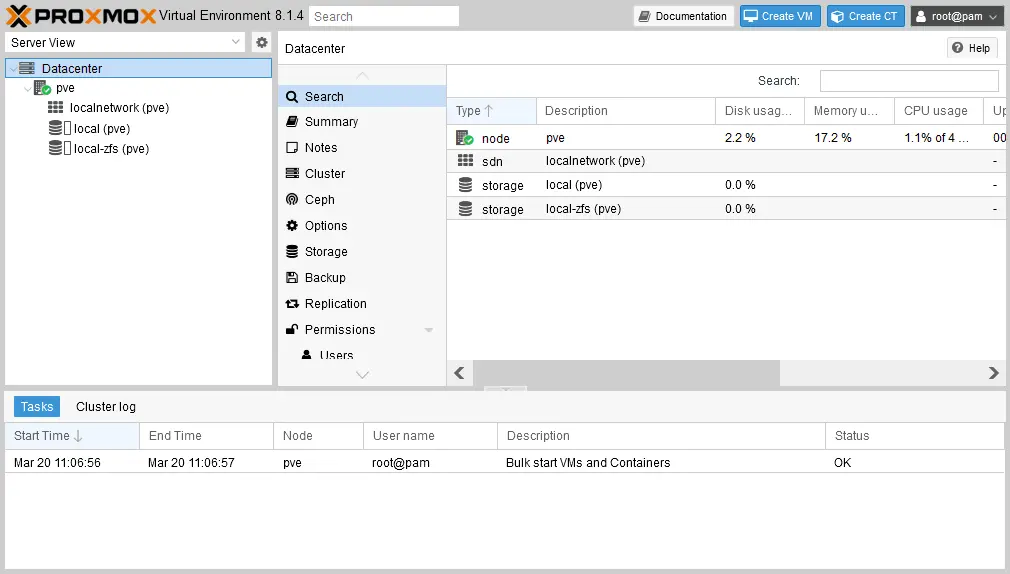The height and width of the screenshot is (574, 1010).
Task: Click the Documentation button
Action: 683,16
